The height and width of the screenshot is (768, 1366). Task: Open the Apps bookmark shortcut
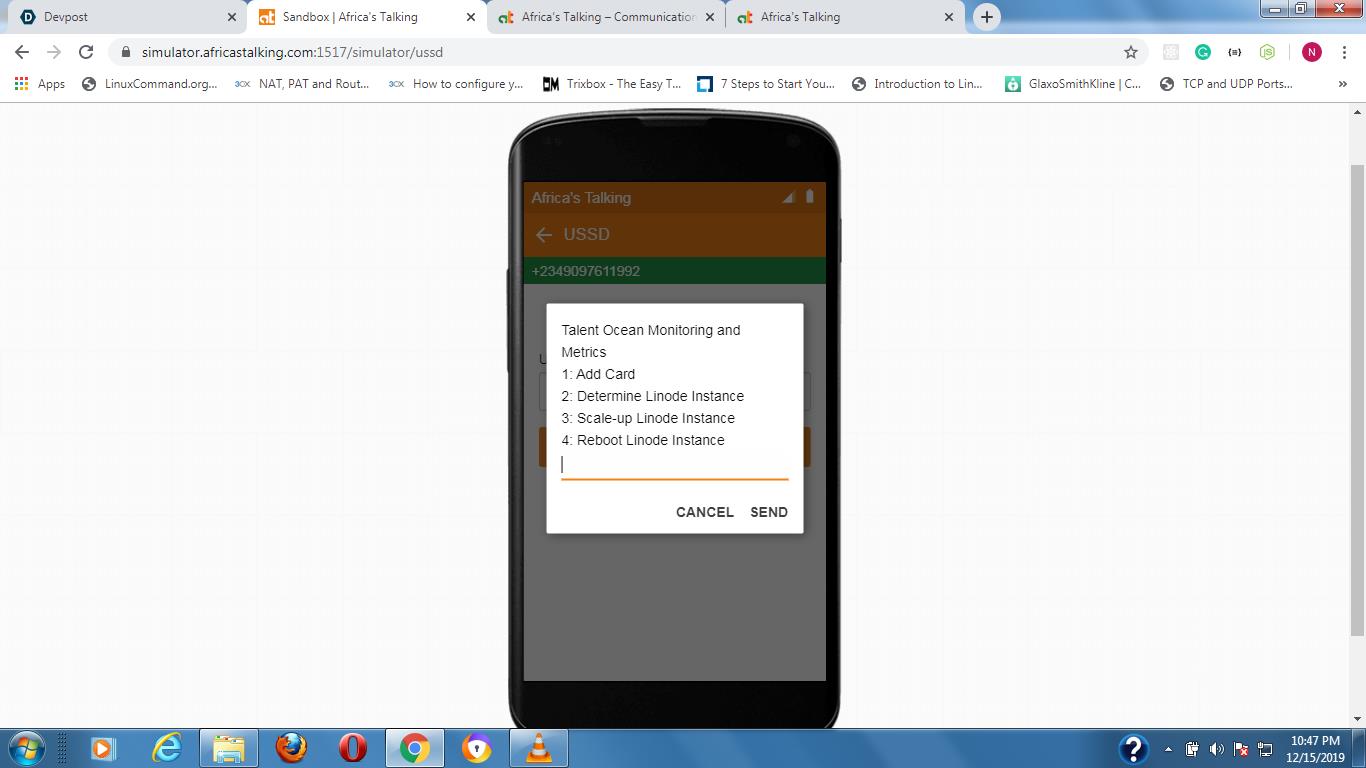(40, 84)
